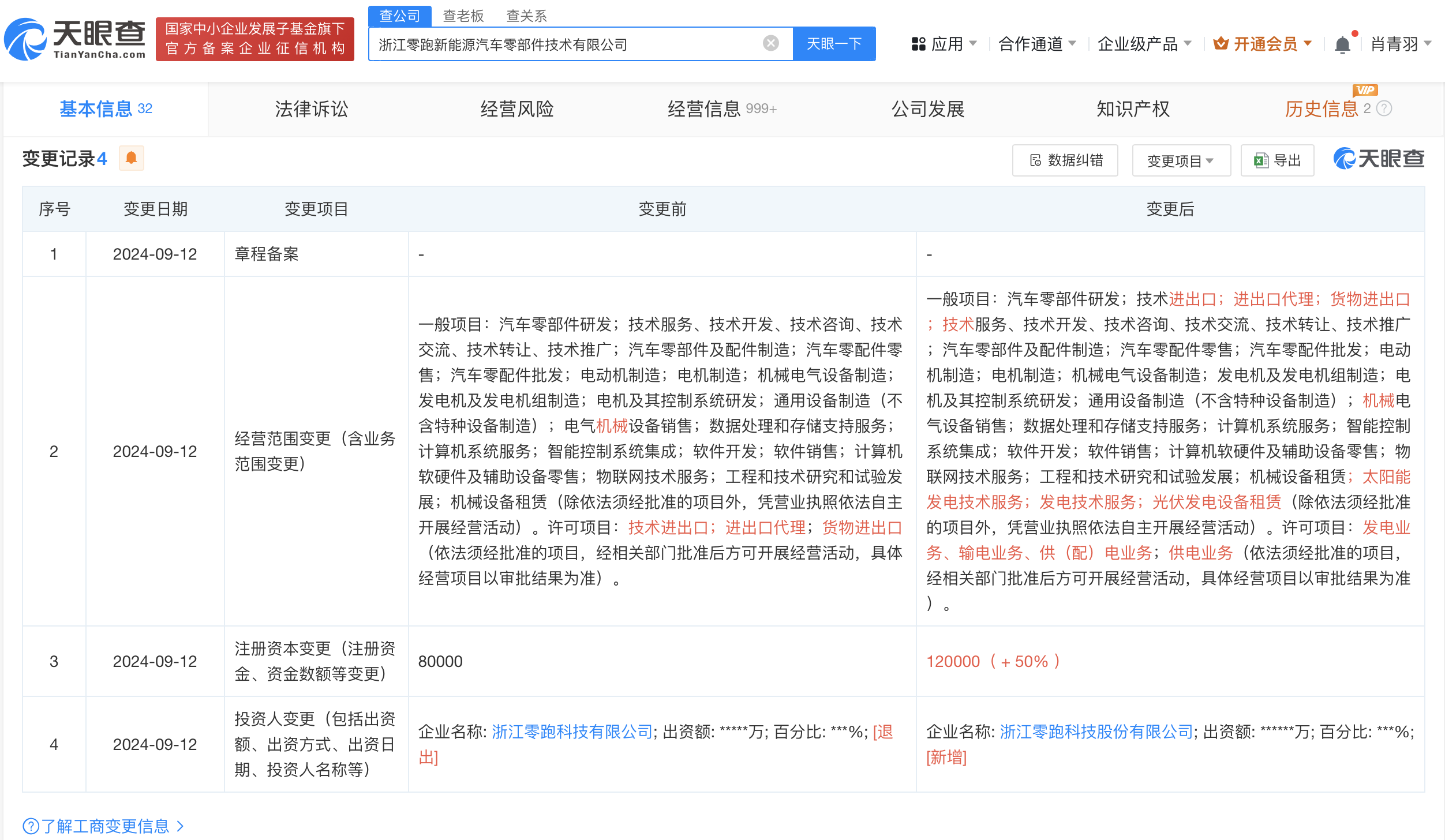Click the [退出] marker text
The image size is (1445, 840).
pos(882,732)
